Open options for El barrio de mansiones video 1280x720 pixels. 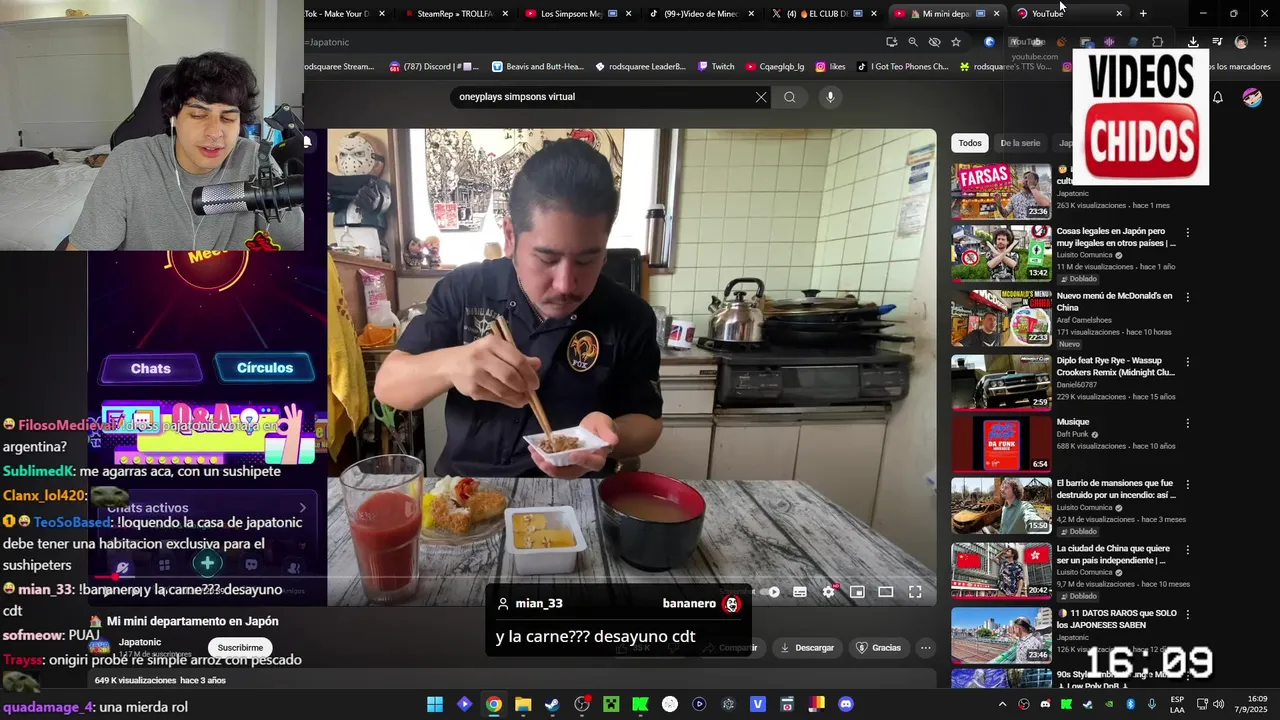tap(1188, 484)
